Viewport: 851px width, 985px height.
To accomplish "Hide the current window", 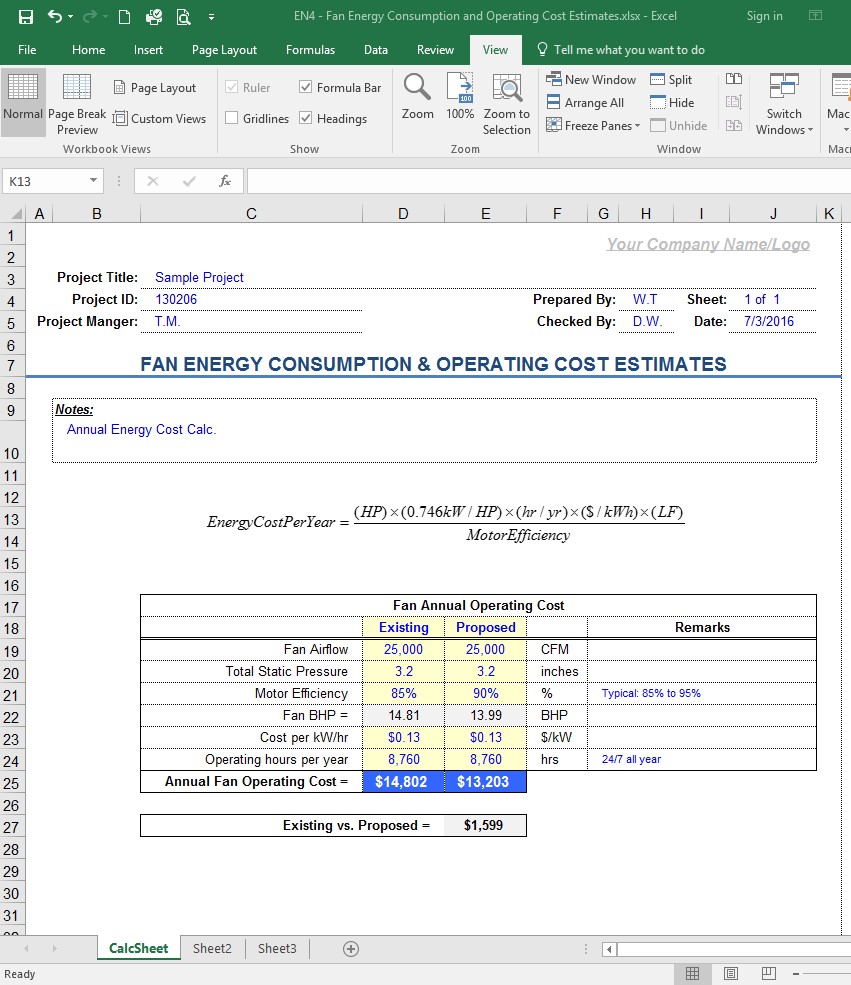I will [x=672, y=102].
